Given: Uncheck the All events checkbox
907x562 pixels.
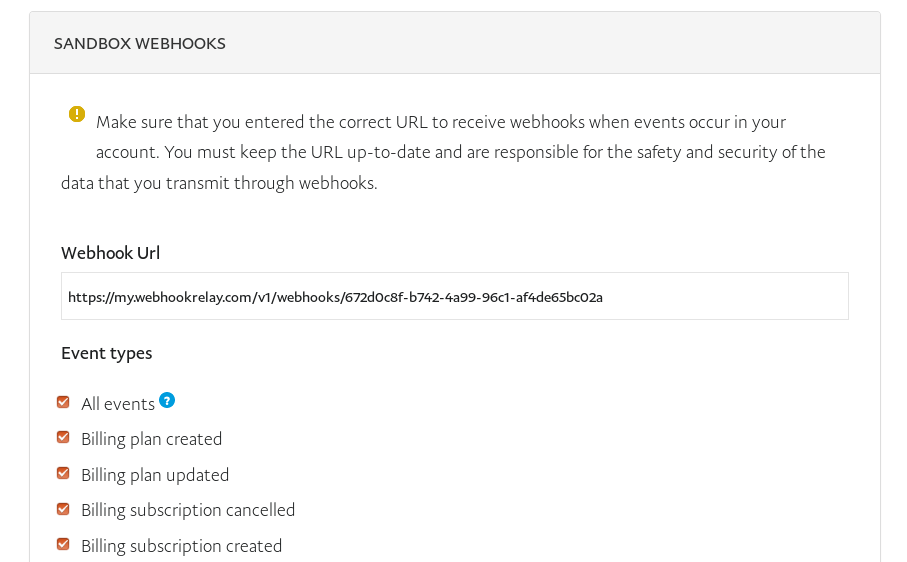Looking at the screenshot, I should pos(63,402).
